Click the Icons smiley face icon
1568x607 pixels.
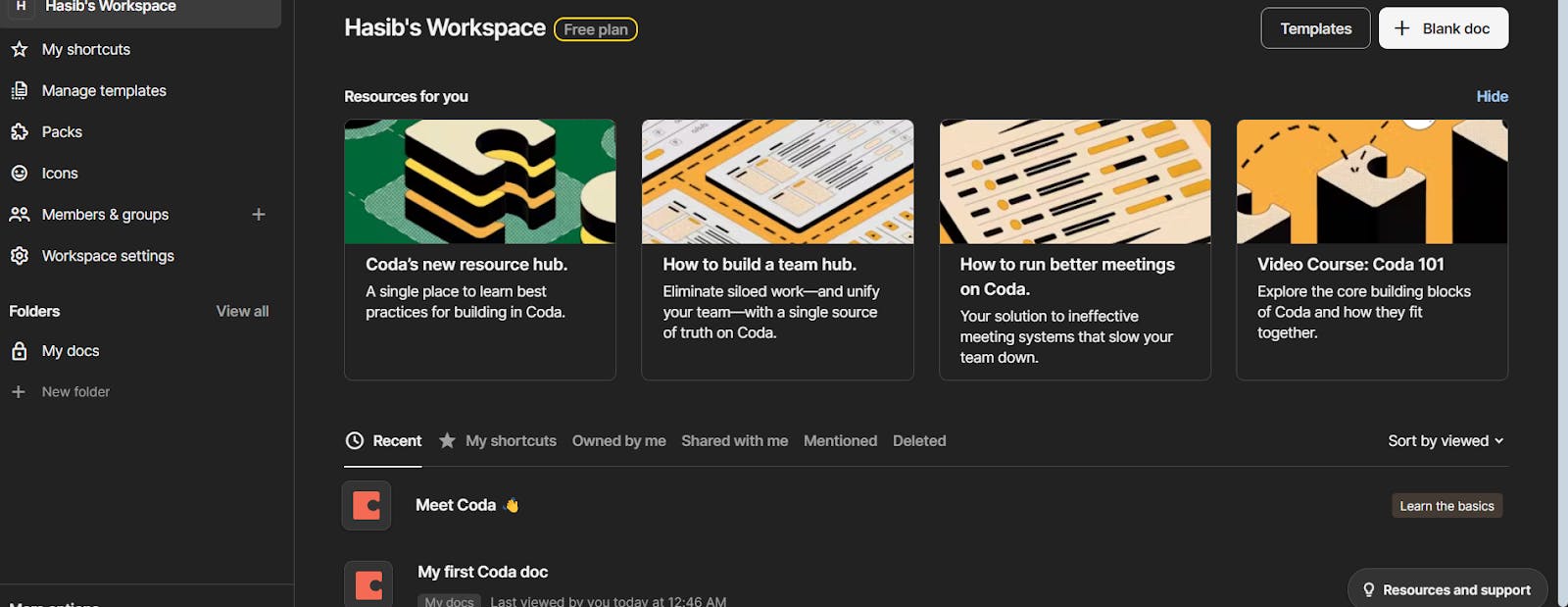(20, 173)
